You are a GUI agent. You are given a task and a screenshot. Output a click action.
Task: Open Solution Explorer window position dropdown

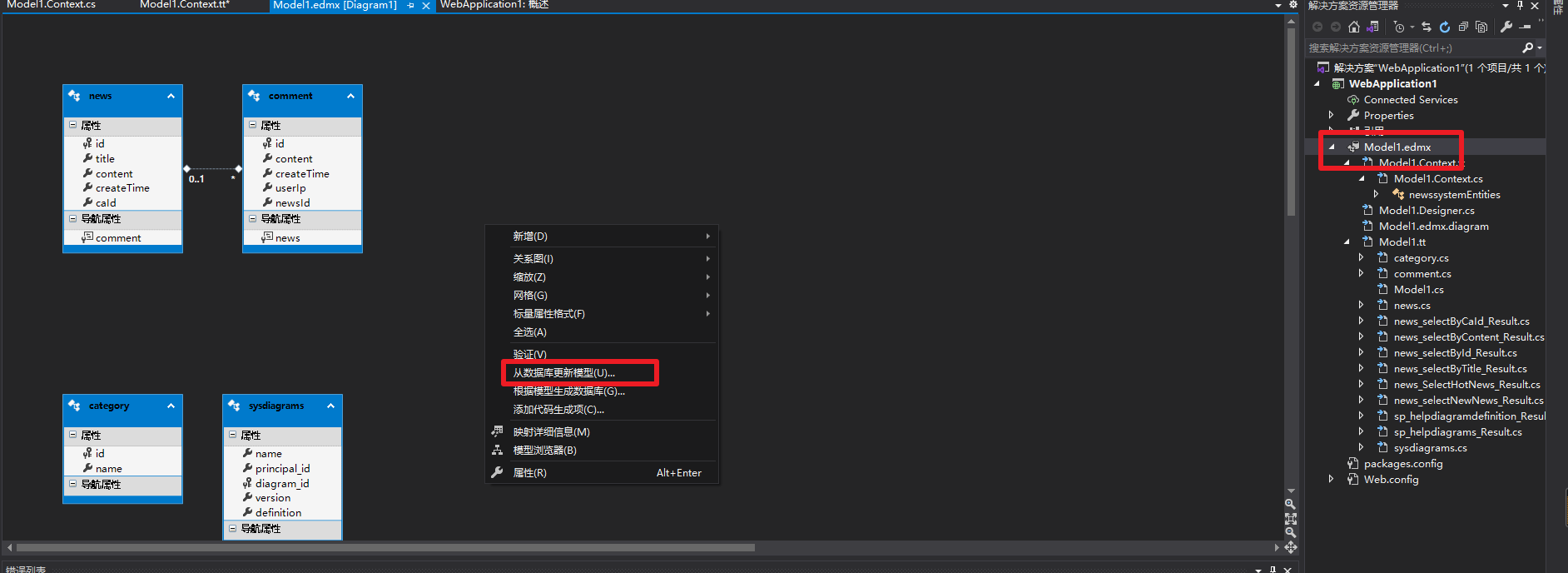coord(1506,6)
